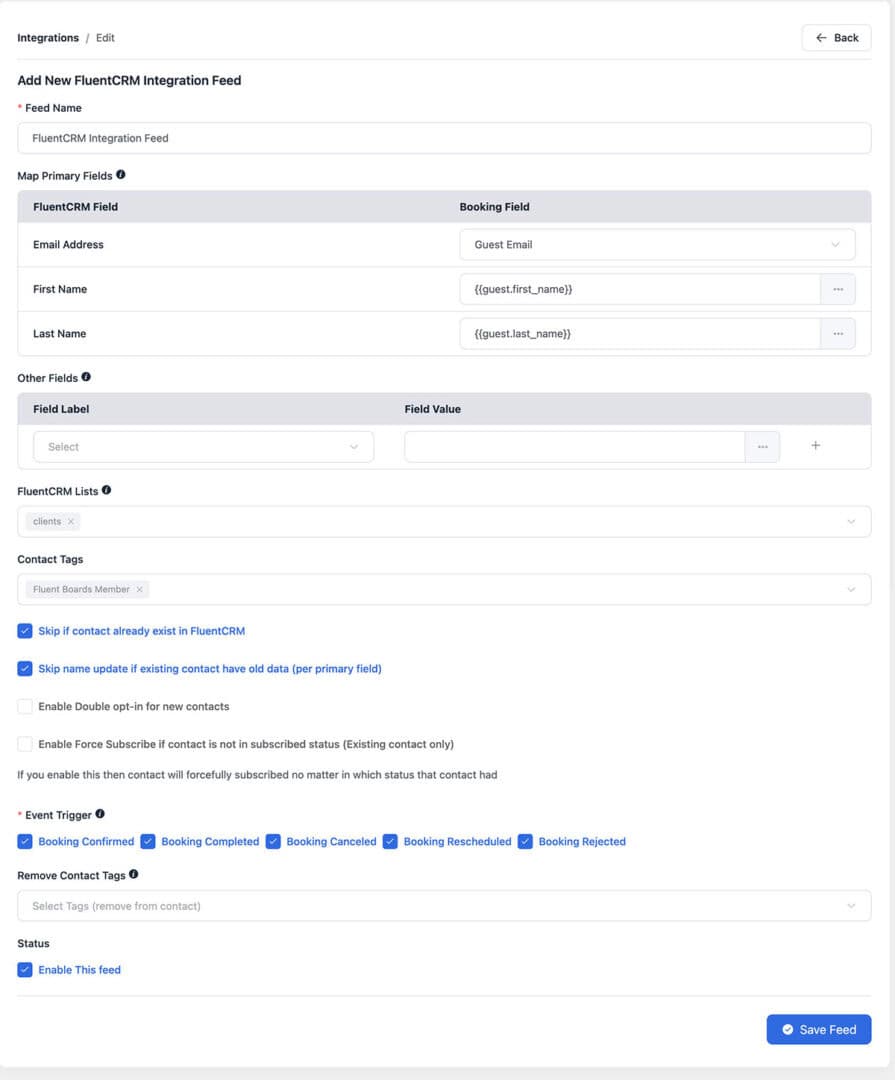Enable Force Subscribe checkbox
Image resolution: width=895 pixels, height=1080 pixels.
pyautogui.click(x=25, y=745)
